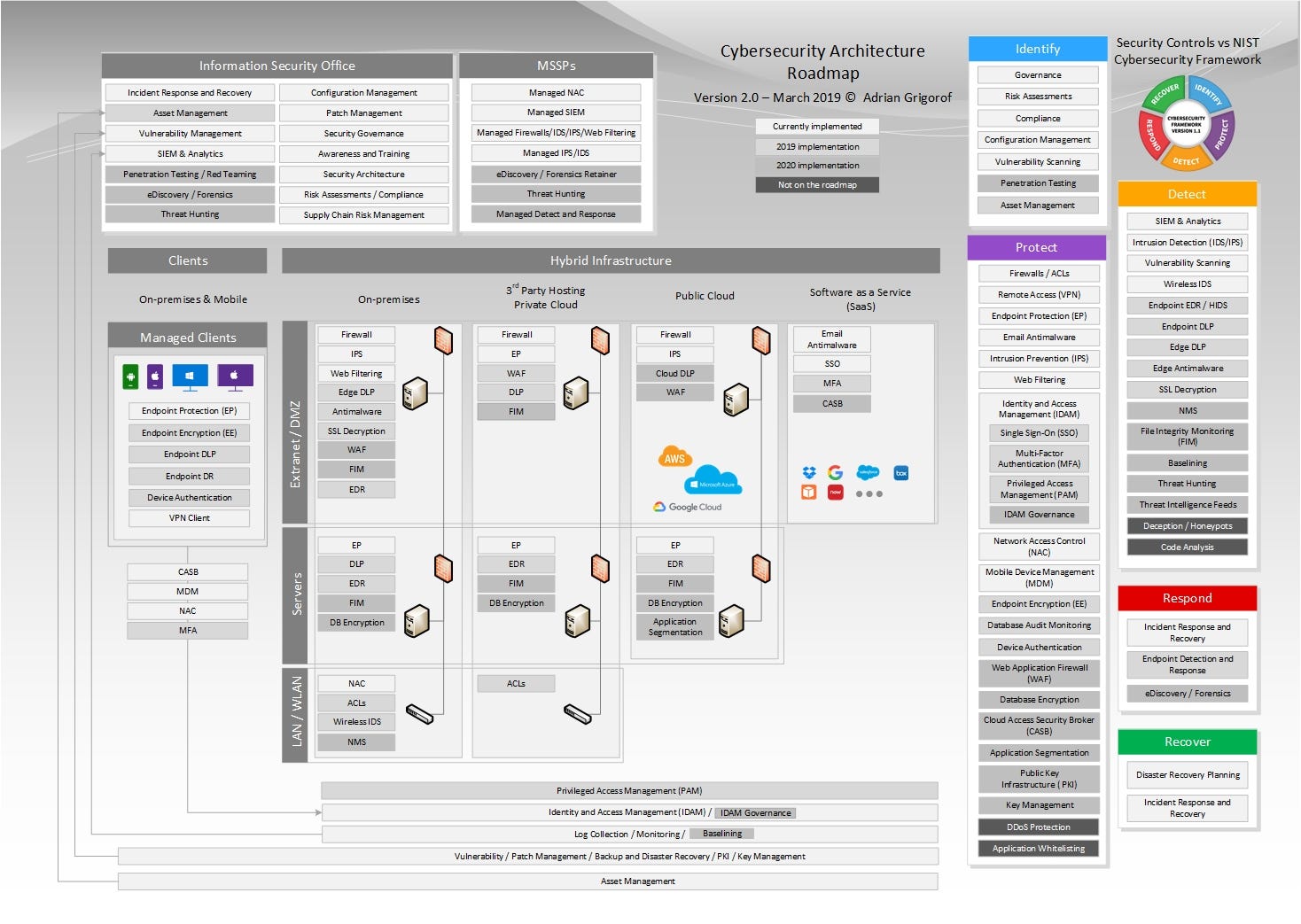
Task: Select the 'Baselining' tag near Log Collection
Action: 722,834
